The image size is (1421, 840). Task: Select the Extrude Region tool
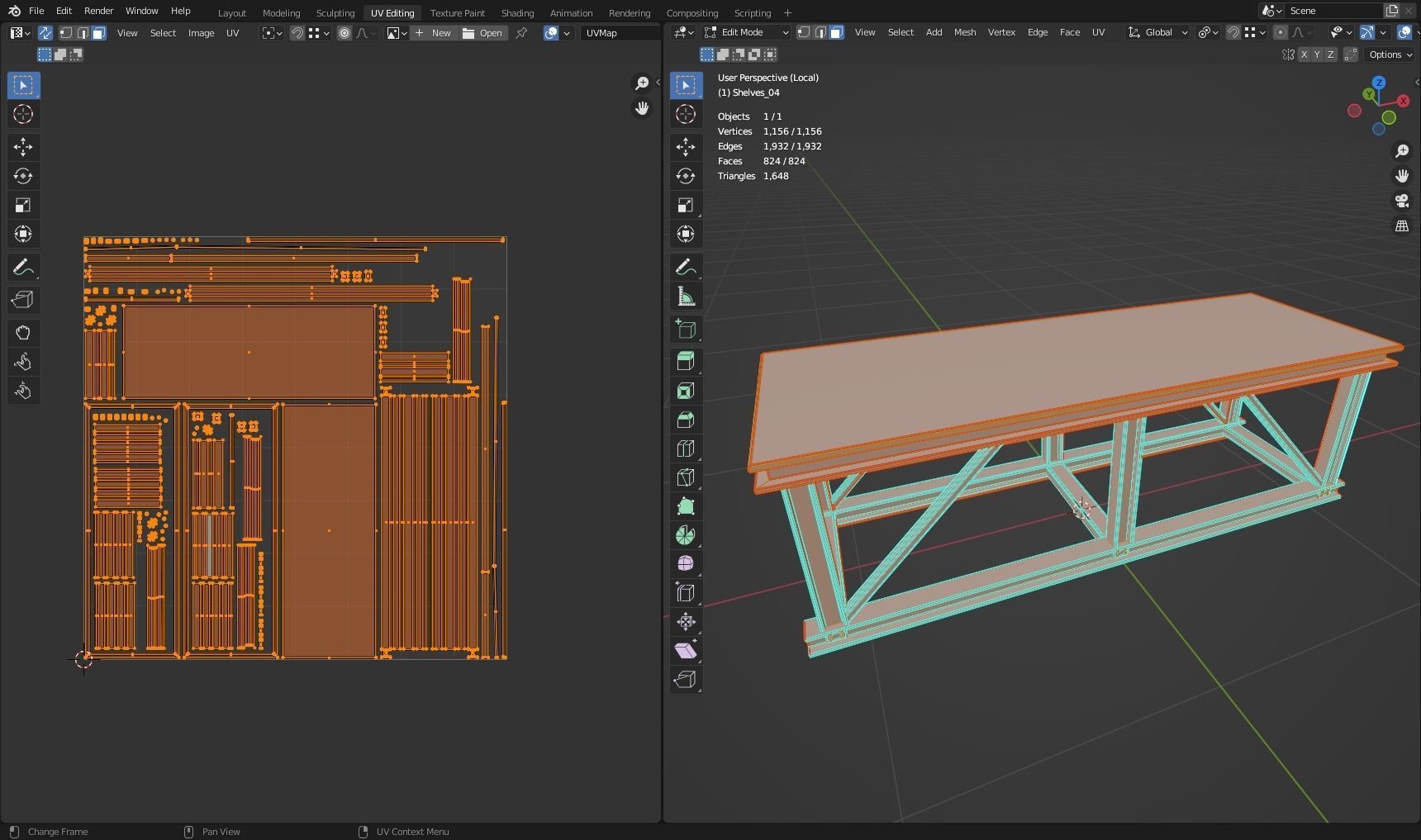pyautogui.click(x=686, y=361)
